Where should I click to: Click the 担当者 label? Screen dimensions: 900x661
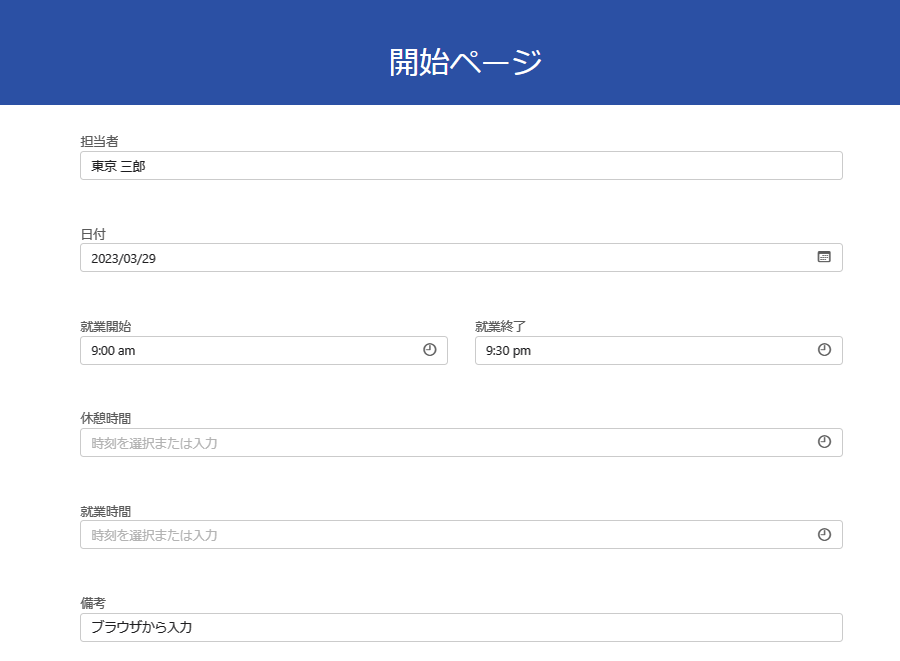click(x=99, y=141)
